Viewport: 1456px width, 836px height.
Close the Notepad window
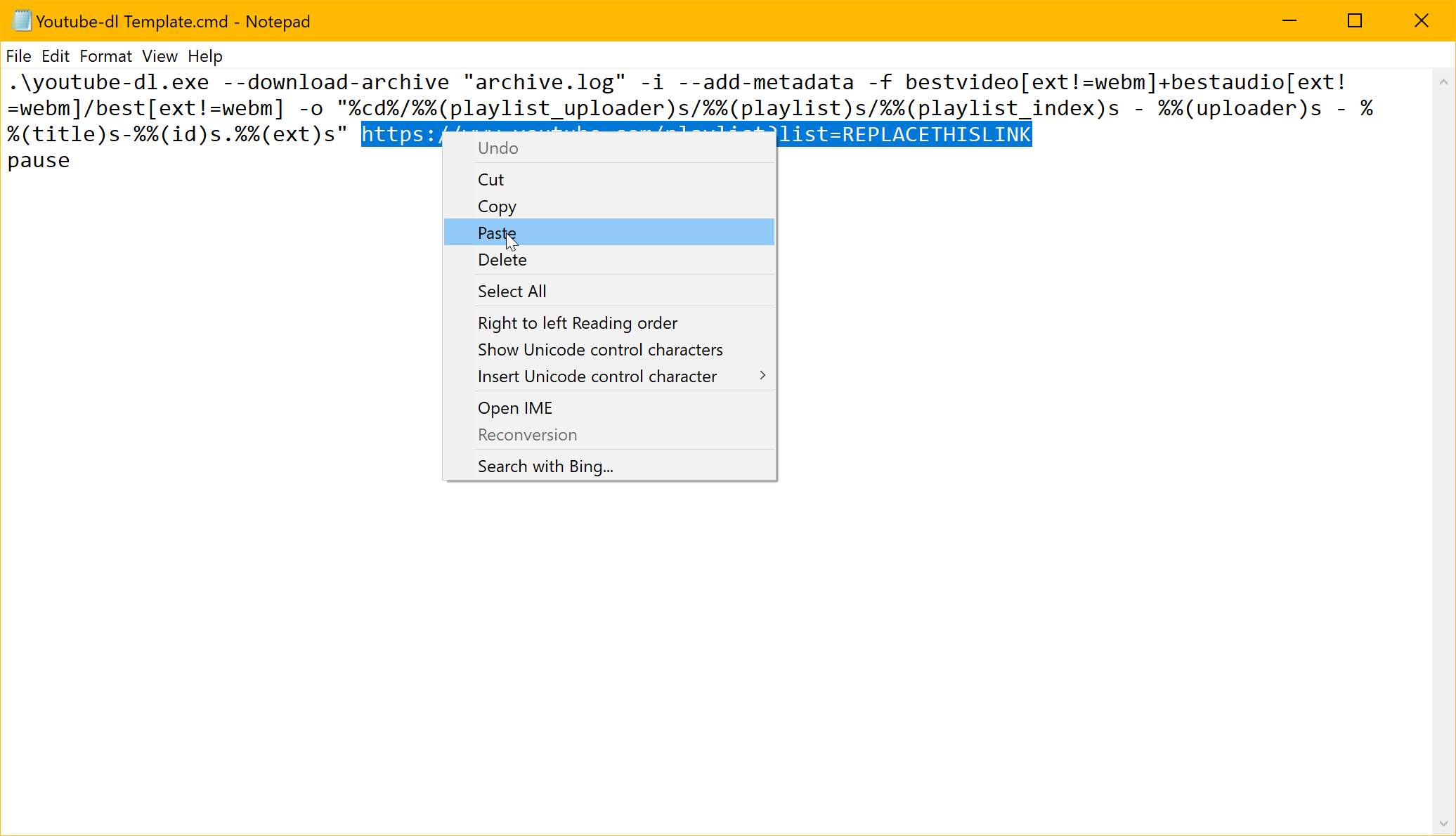point(1422,21)
